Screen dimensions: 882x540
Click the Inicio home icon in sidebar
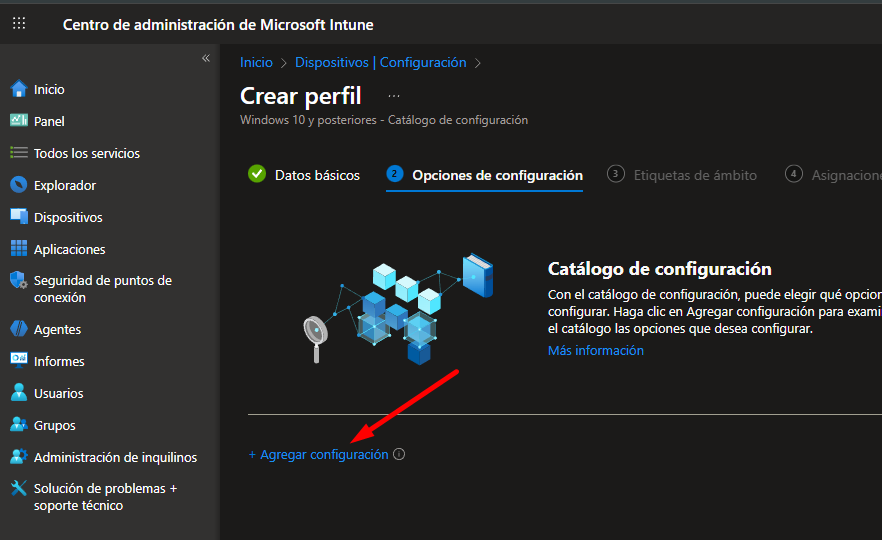pyautogui.click(x=18, y=89)
